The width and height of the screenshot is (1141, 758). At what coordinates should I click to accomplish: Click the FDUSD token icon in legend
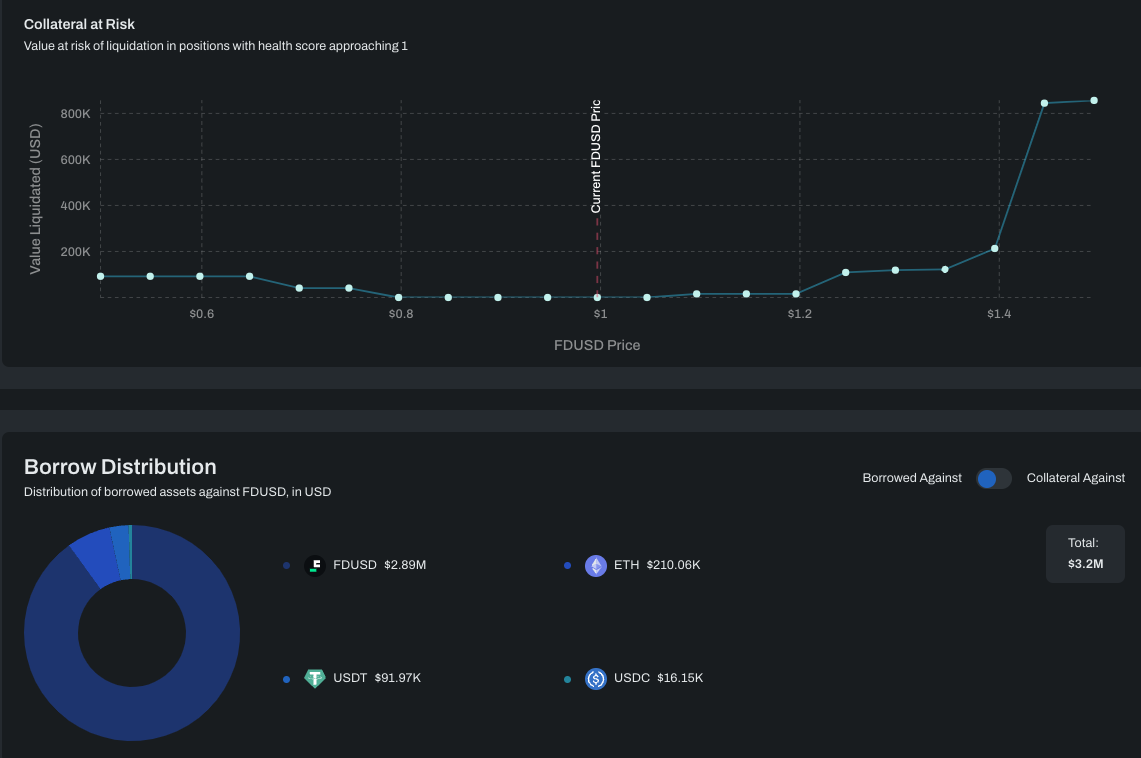(315, 566)
